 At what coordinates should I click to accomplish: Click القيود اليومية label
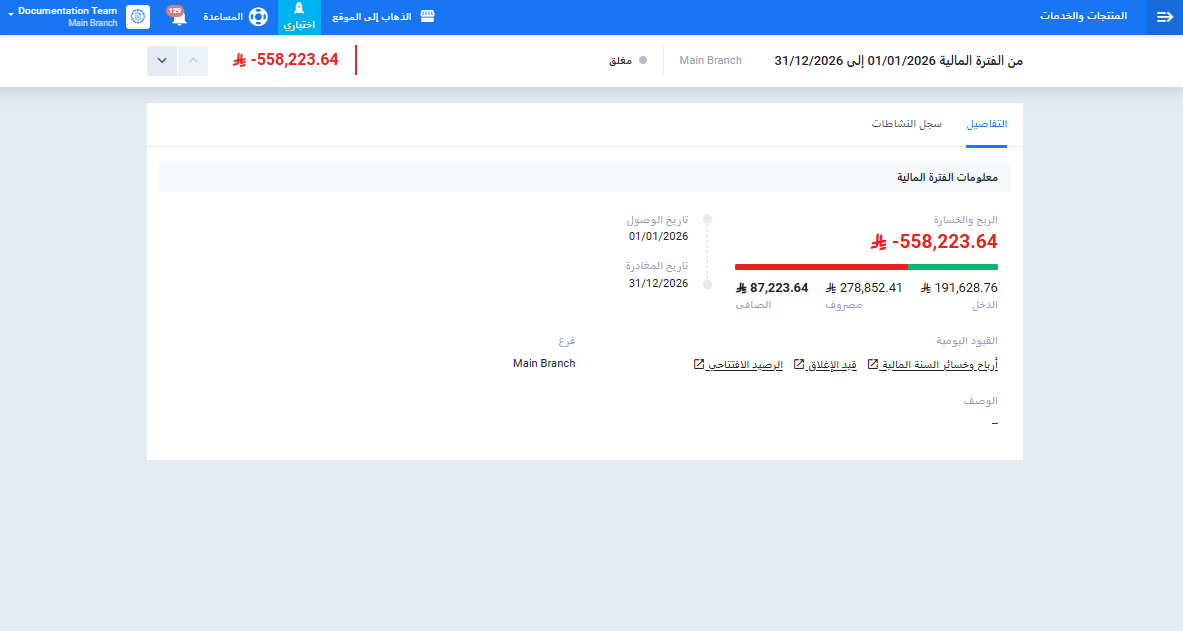[966, 340]
